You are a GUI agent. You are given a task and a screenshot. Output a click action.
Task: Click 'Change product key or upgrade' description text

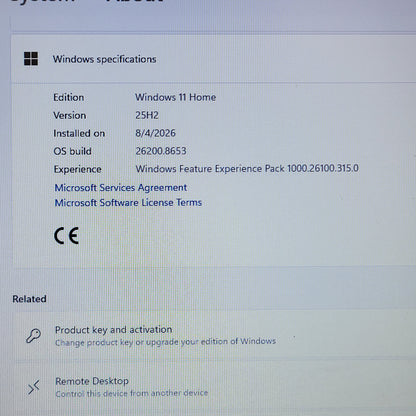[x=165, y=342]
